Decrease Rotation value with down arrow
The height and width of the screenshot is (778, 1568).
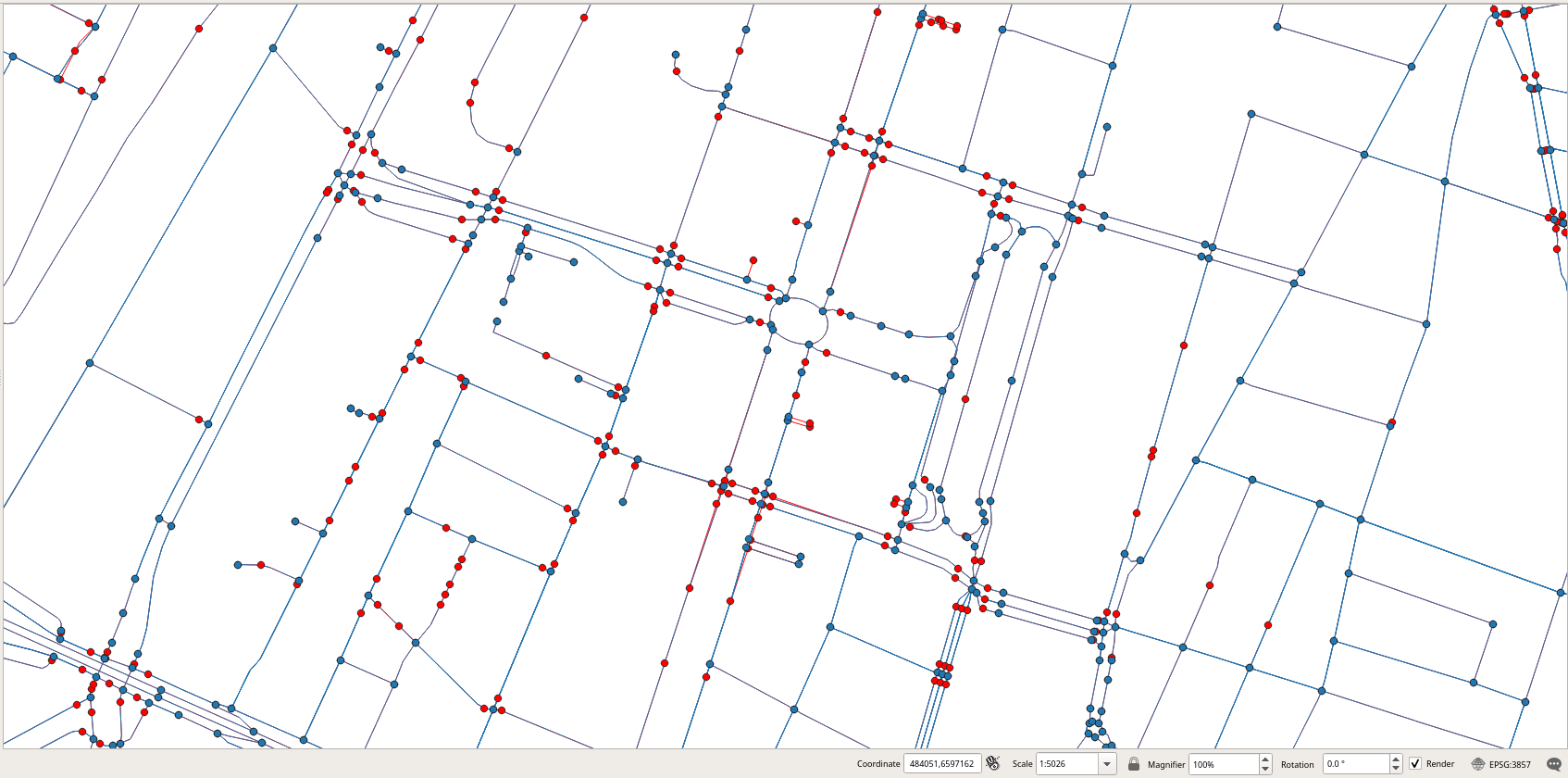coord(1396,769)
